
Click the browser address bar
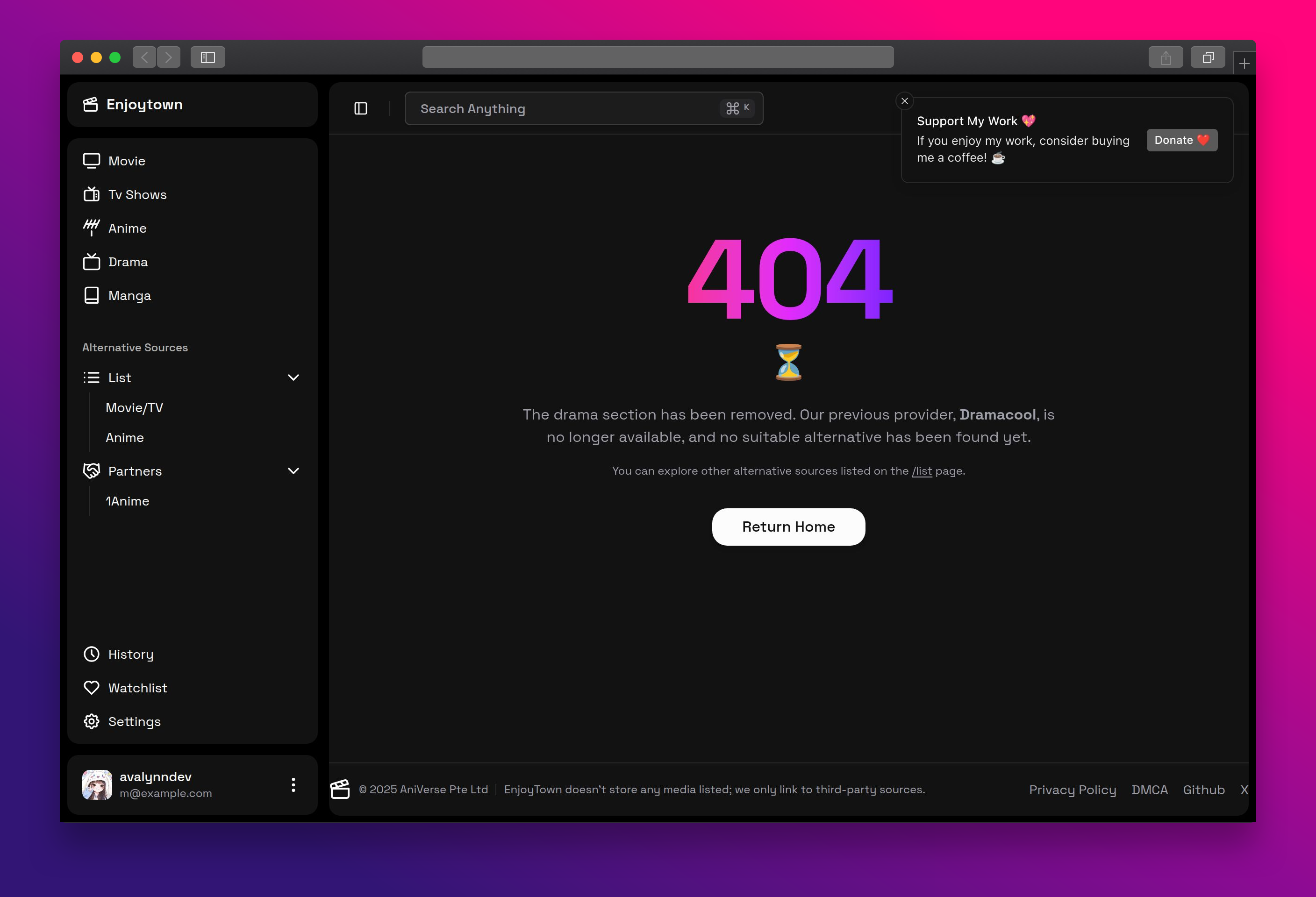tap(658, 57)
